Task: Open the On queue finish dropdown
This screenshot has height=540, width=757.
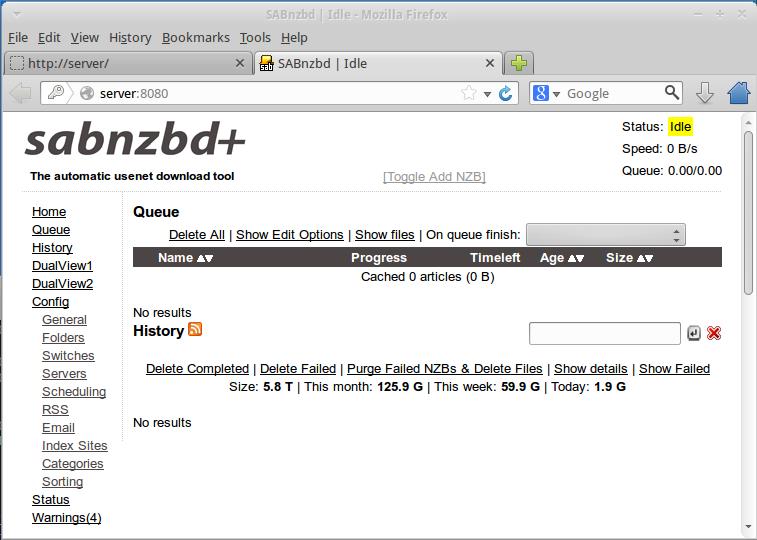Action: point(605,235)
